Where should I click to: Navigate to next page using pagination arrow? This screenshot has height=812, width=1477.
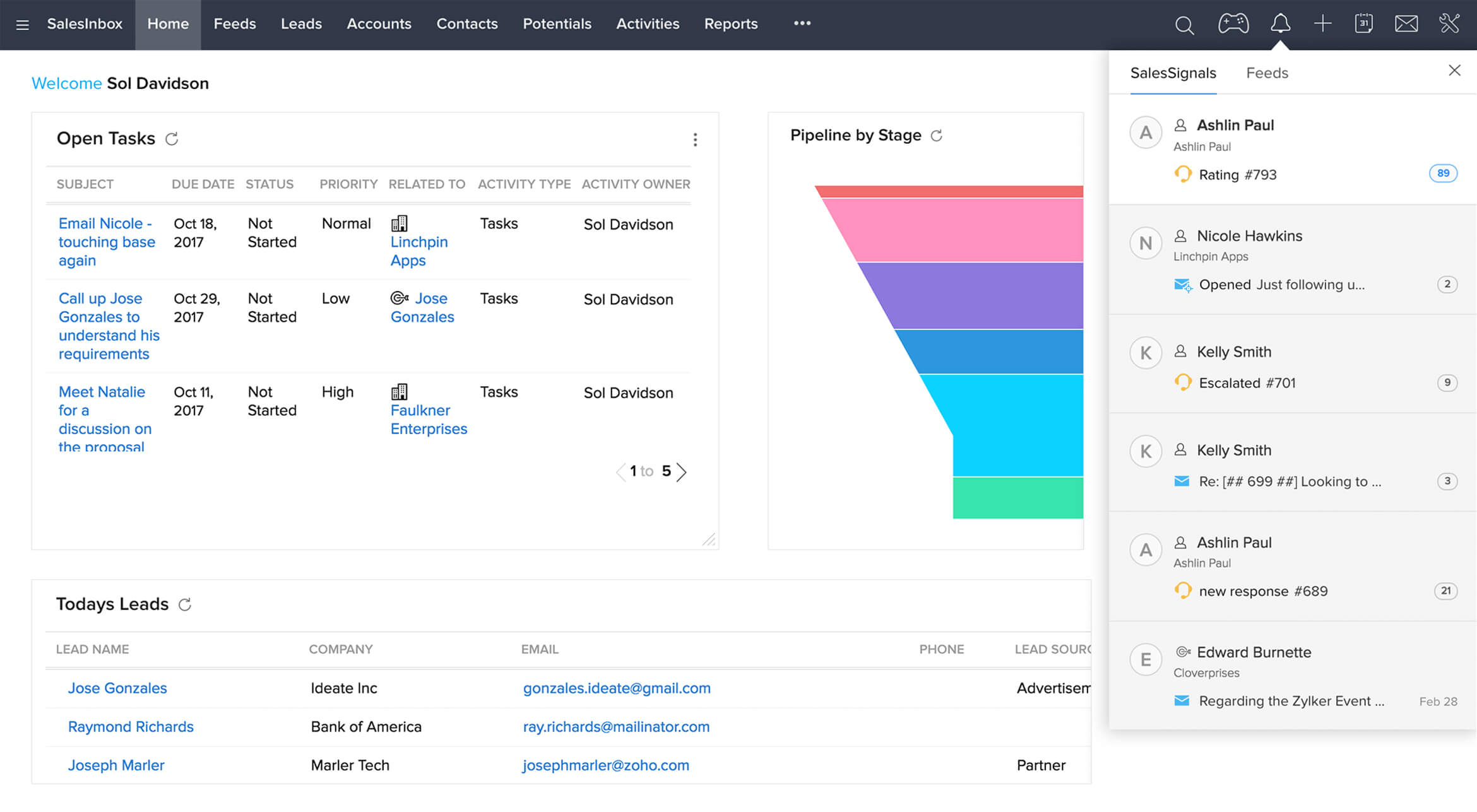(x=684, y=471)
